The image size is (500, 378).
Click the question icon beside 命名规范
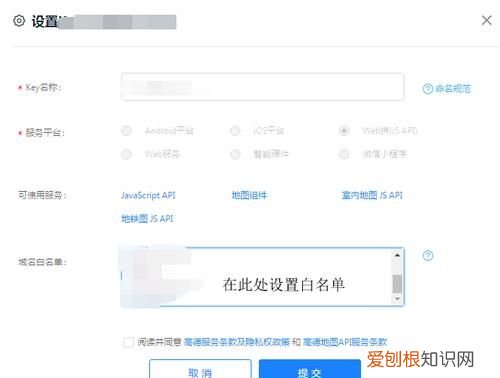pos(428,89)
